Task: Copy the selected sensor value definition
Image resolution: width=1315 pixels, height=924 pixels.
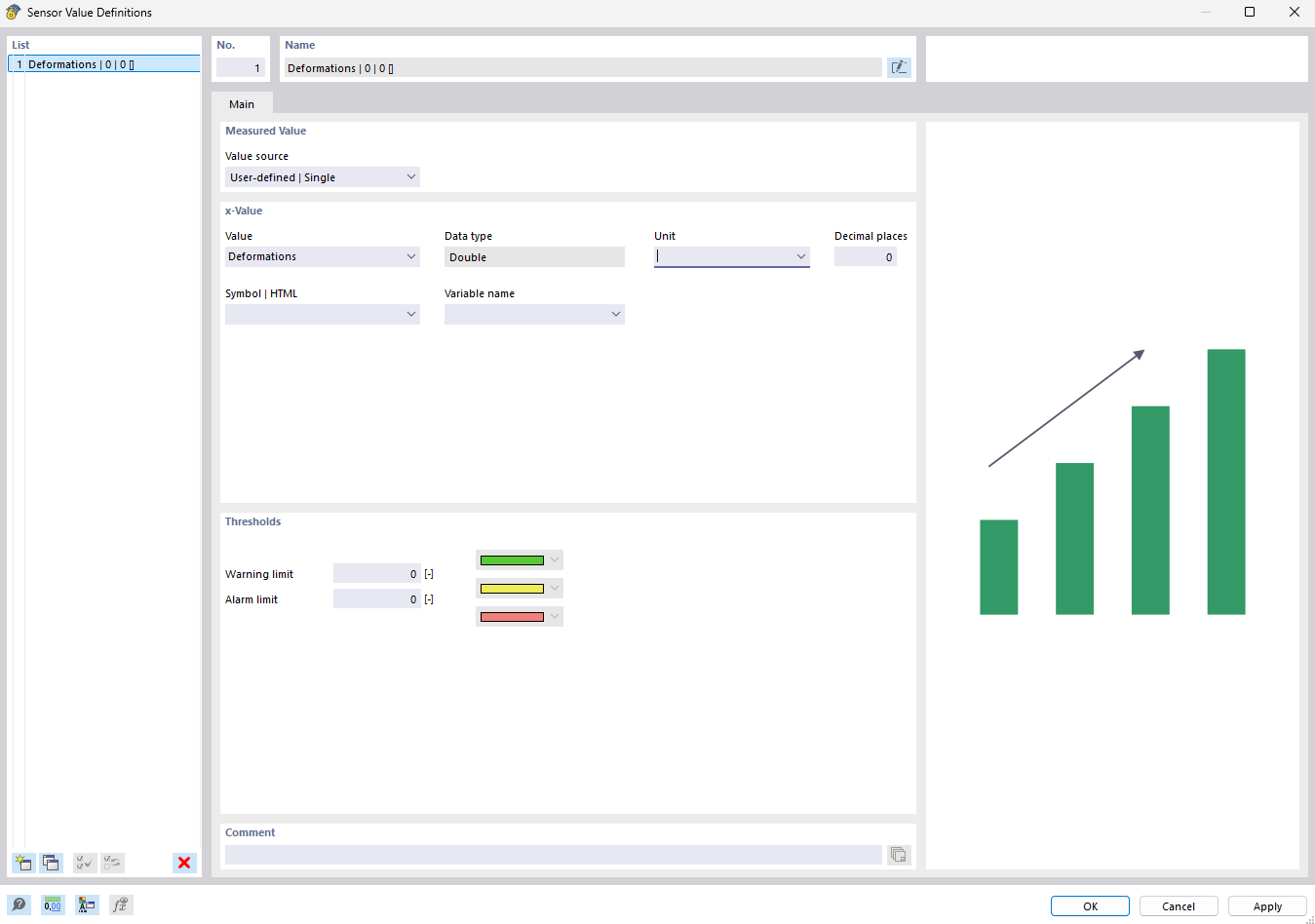Action: [52, 863]
